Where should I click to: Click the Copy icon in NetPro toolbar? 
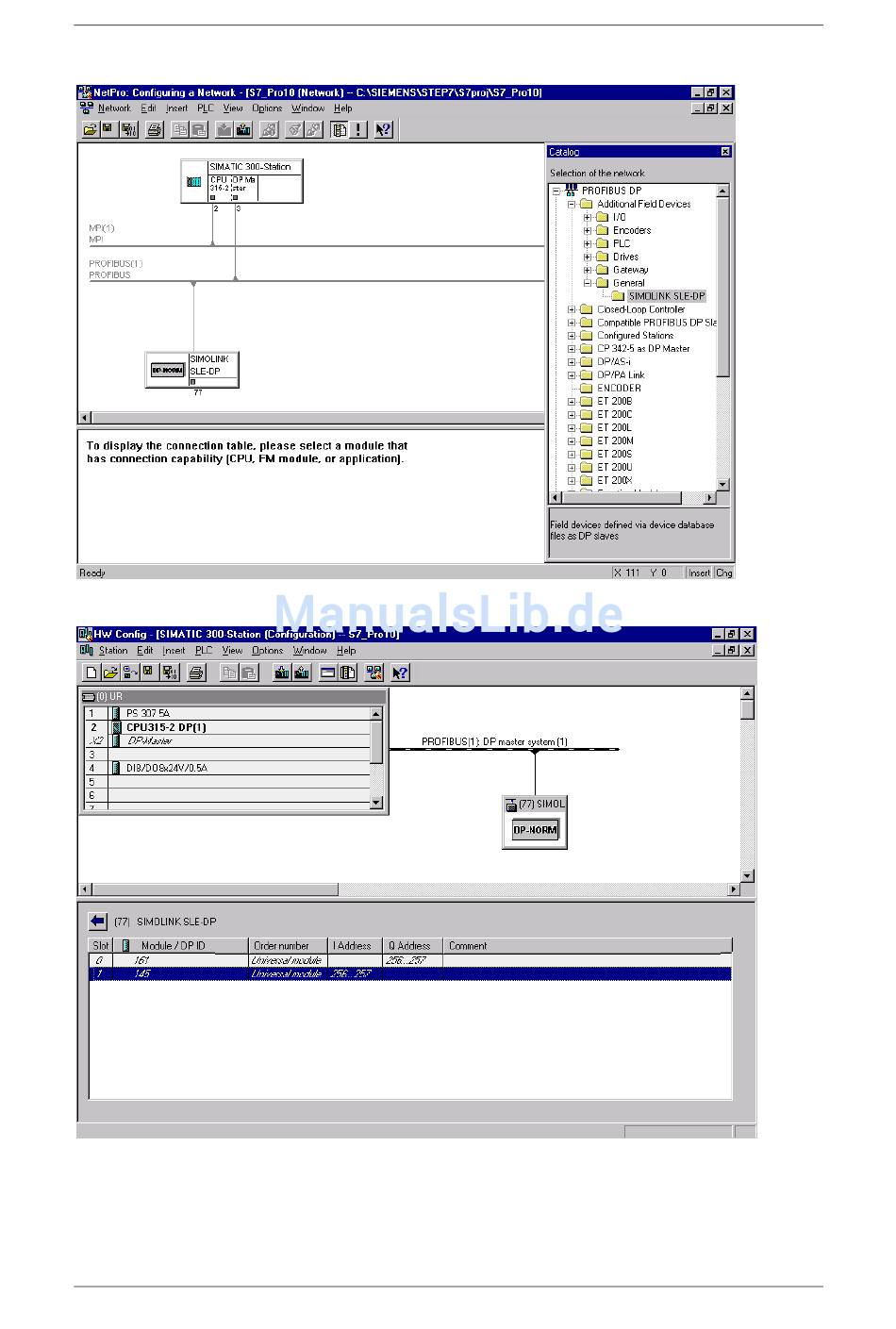coord(179,130)
